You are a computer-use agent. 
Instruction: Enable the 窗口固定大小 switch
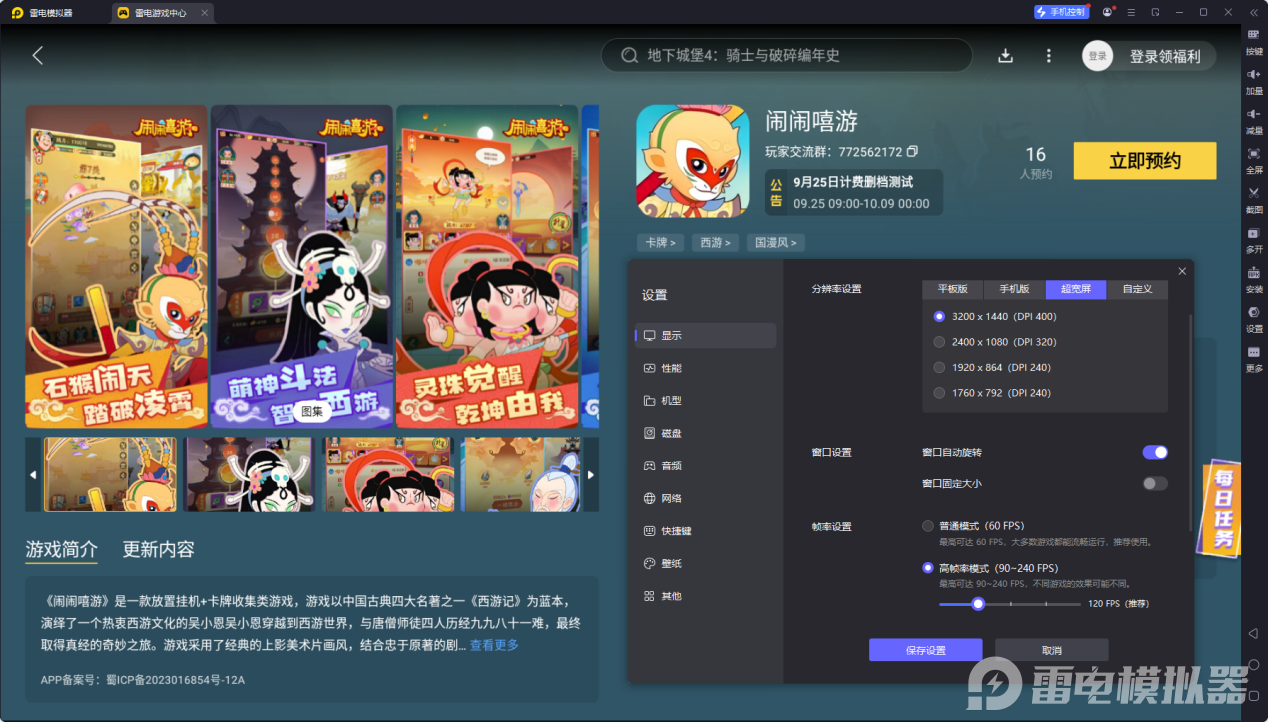click(1155, 483)
